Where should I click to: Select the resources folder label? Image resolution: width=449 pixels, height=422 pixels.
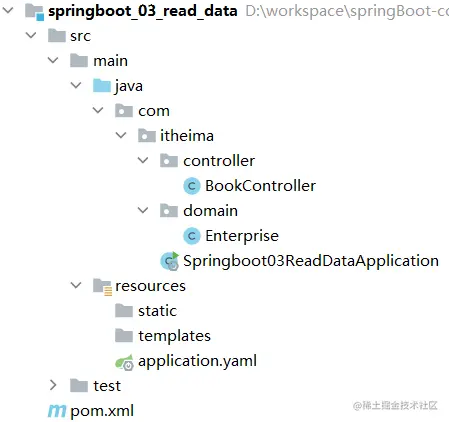[150, 286]
